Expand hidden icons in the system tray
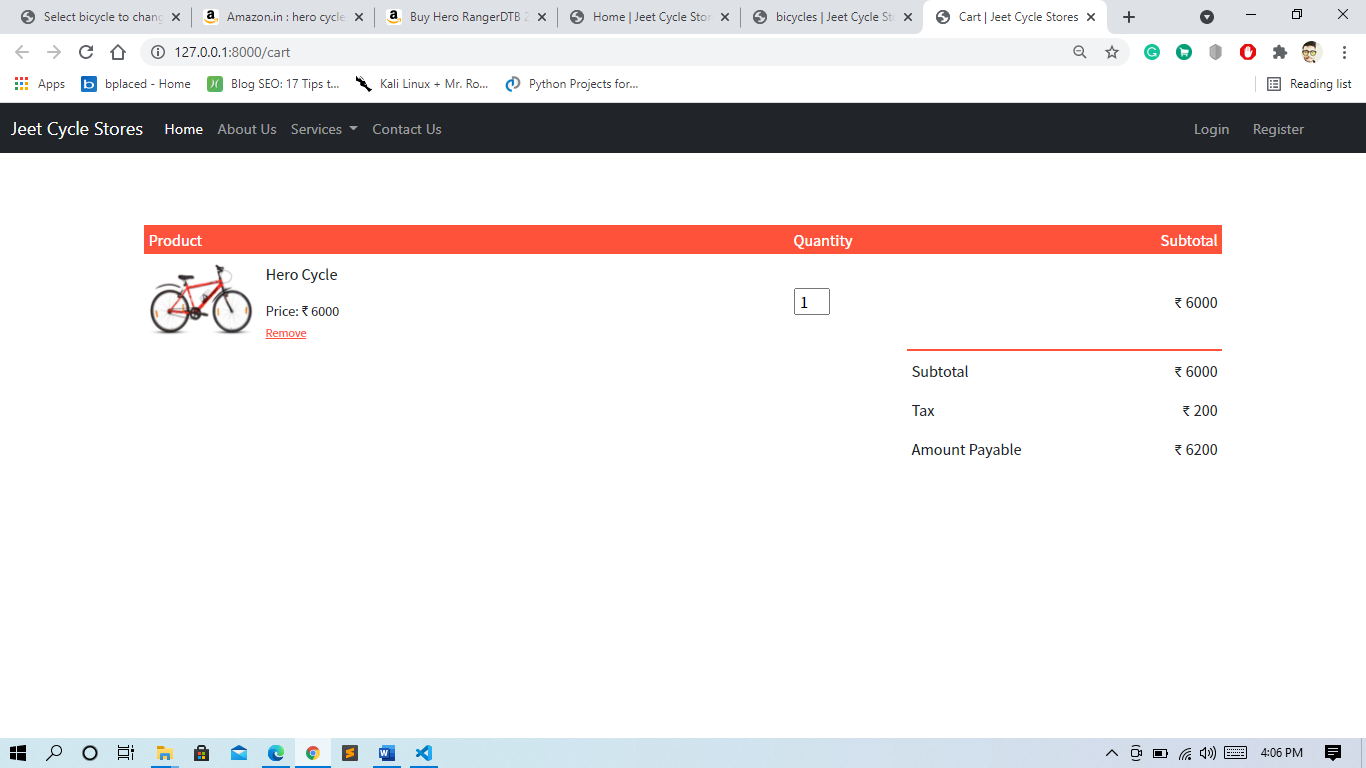Screen dimensions: 1366x768 tap(1111, 753)
